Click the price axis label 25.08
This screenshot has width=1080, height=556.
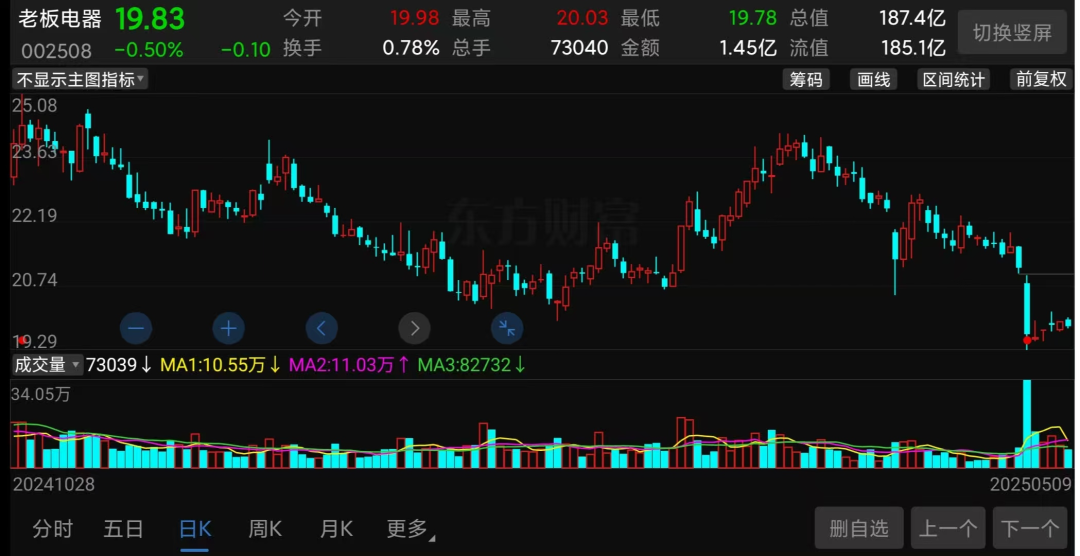click(x=34, y=106)
